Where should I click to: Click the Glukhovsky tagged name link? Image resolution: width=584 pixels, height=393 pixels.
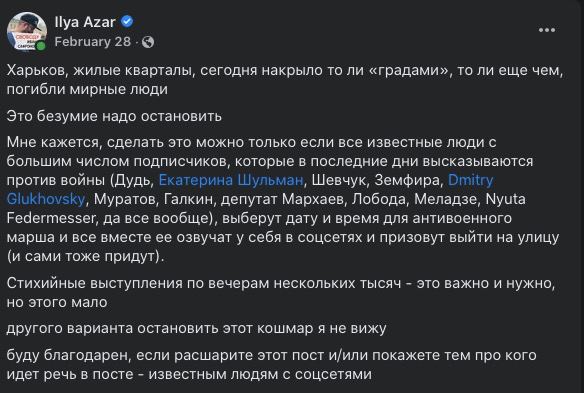46,199
